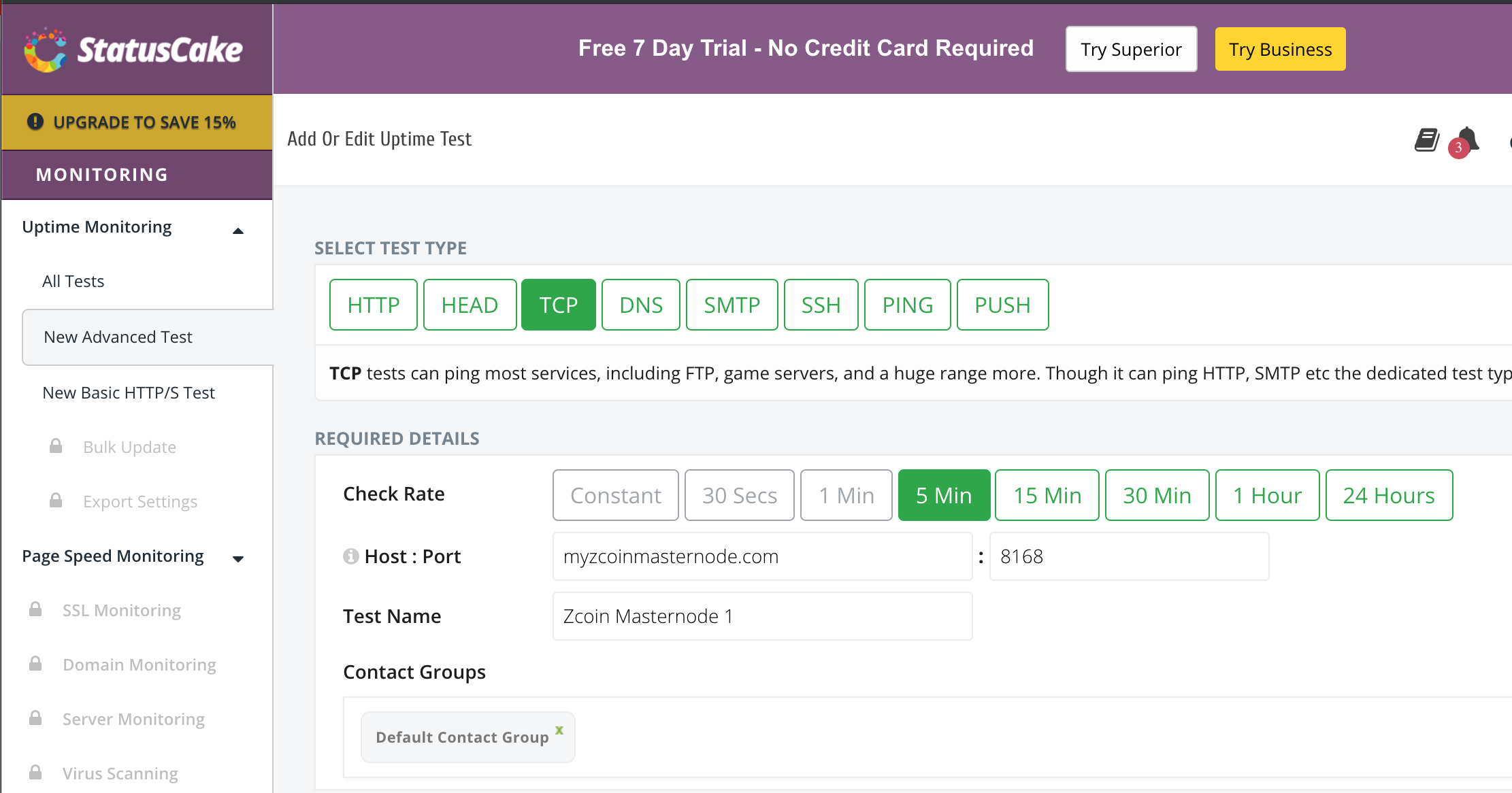This screenshot has width=1512, height=793.
Task: Select the PUSH test type
Action: coord(1002,305)
